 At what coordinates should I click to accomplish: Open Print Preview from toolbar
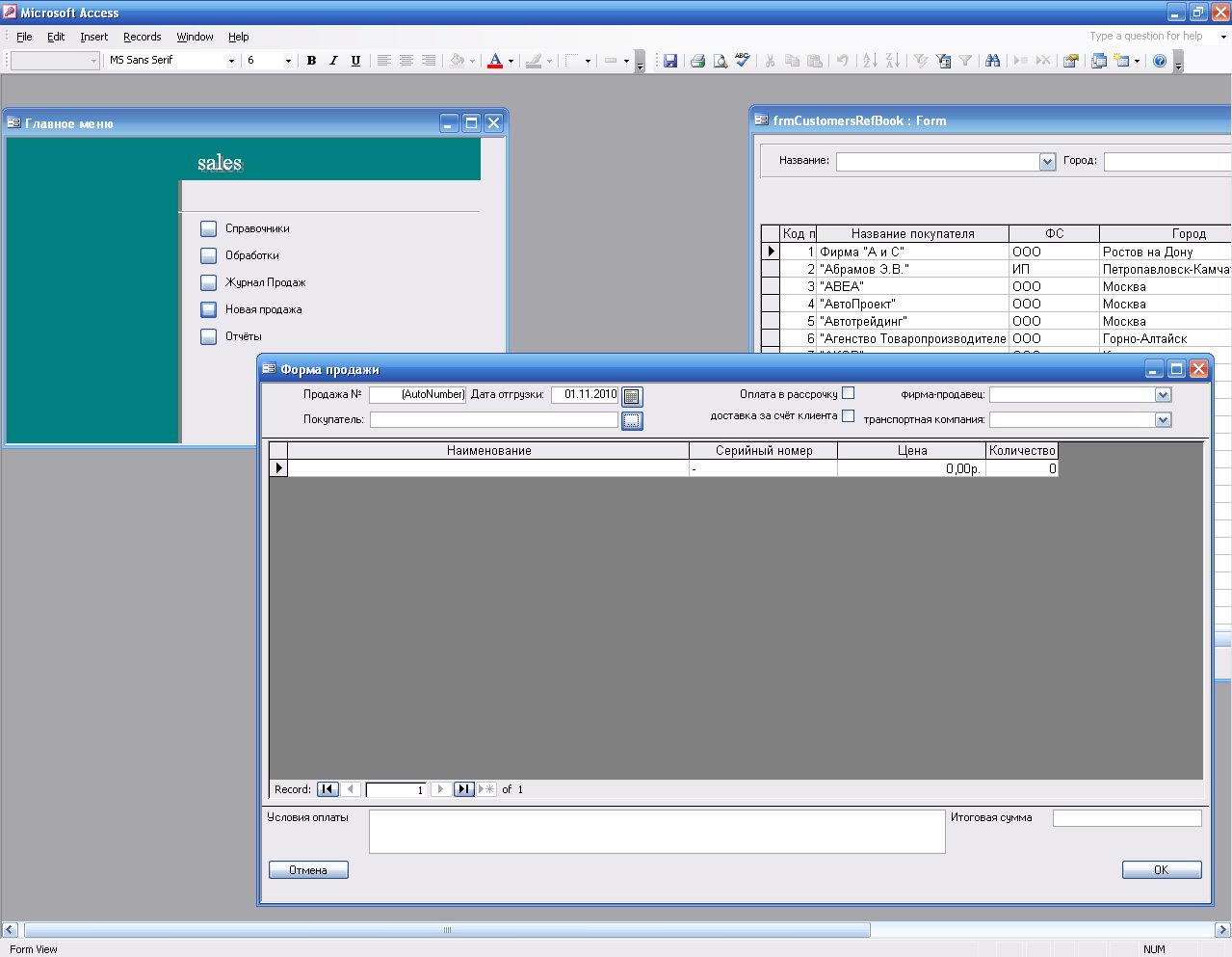click(720, 61)
